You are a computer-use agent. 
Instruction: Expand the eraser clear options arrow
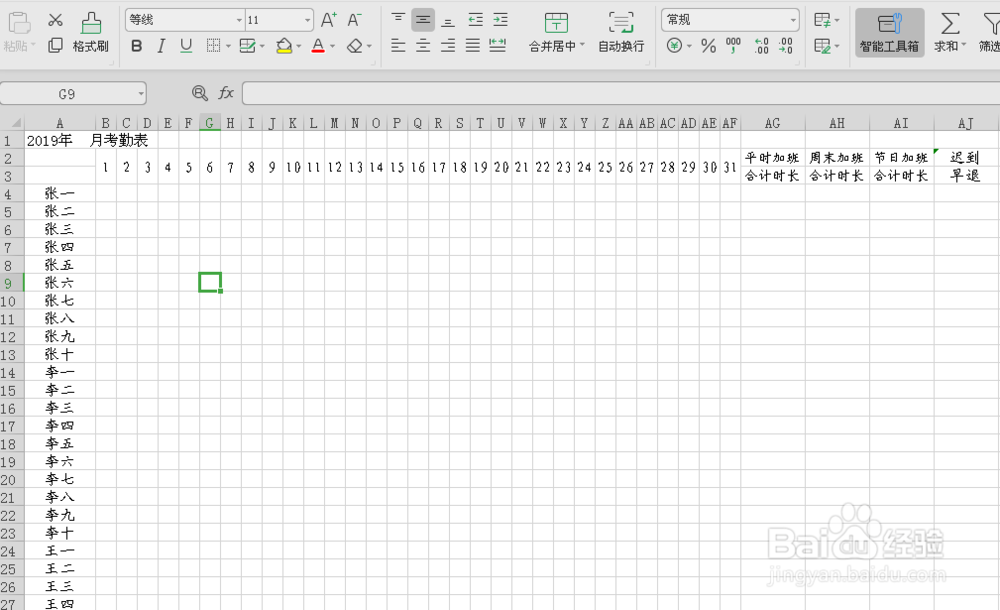(x=369, y=46)
